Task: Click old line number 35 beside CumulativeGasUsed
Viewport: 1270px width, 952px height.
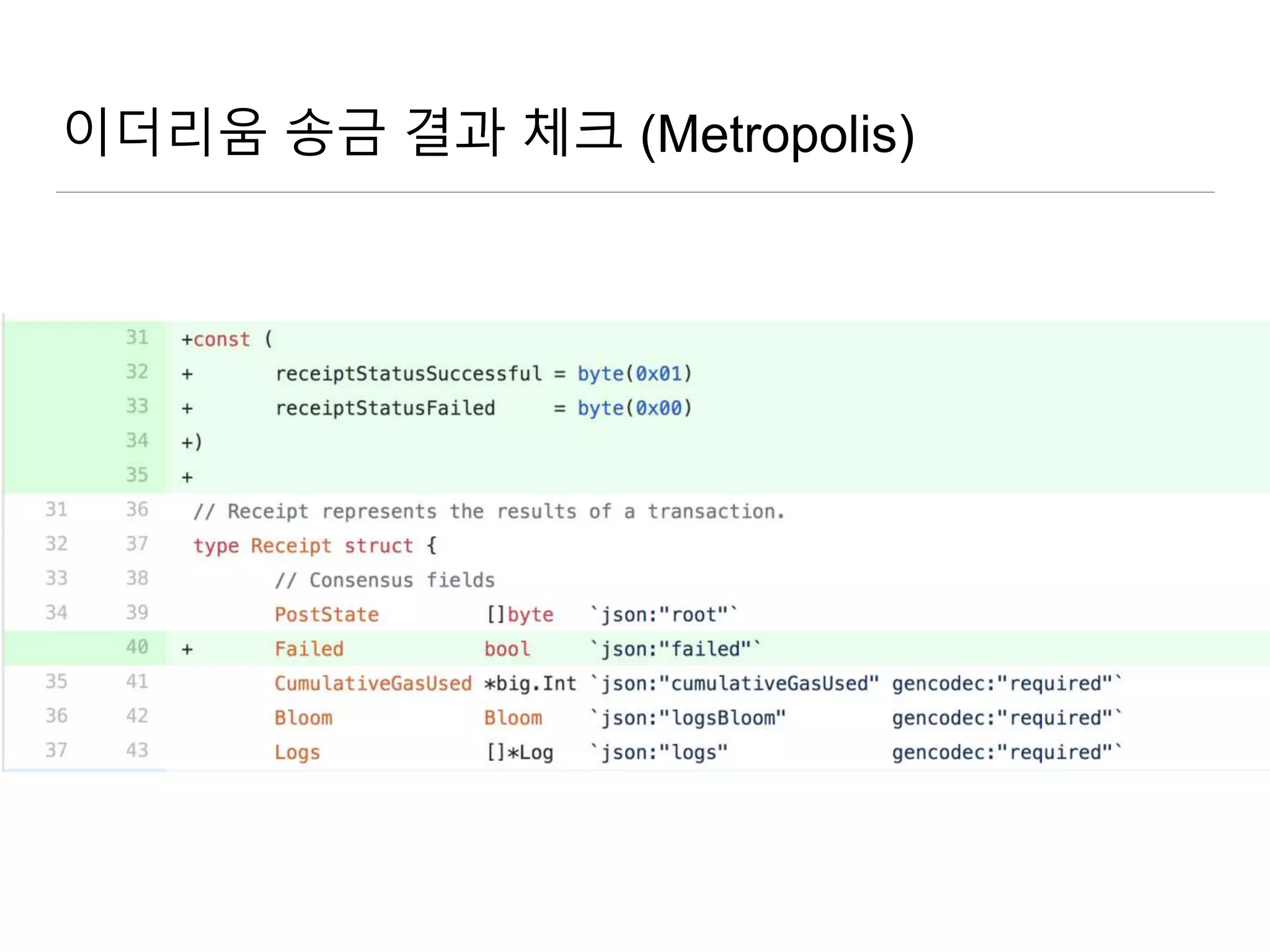Action: click(56, 682)
